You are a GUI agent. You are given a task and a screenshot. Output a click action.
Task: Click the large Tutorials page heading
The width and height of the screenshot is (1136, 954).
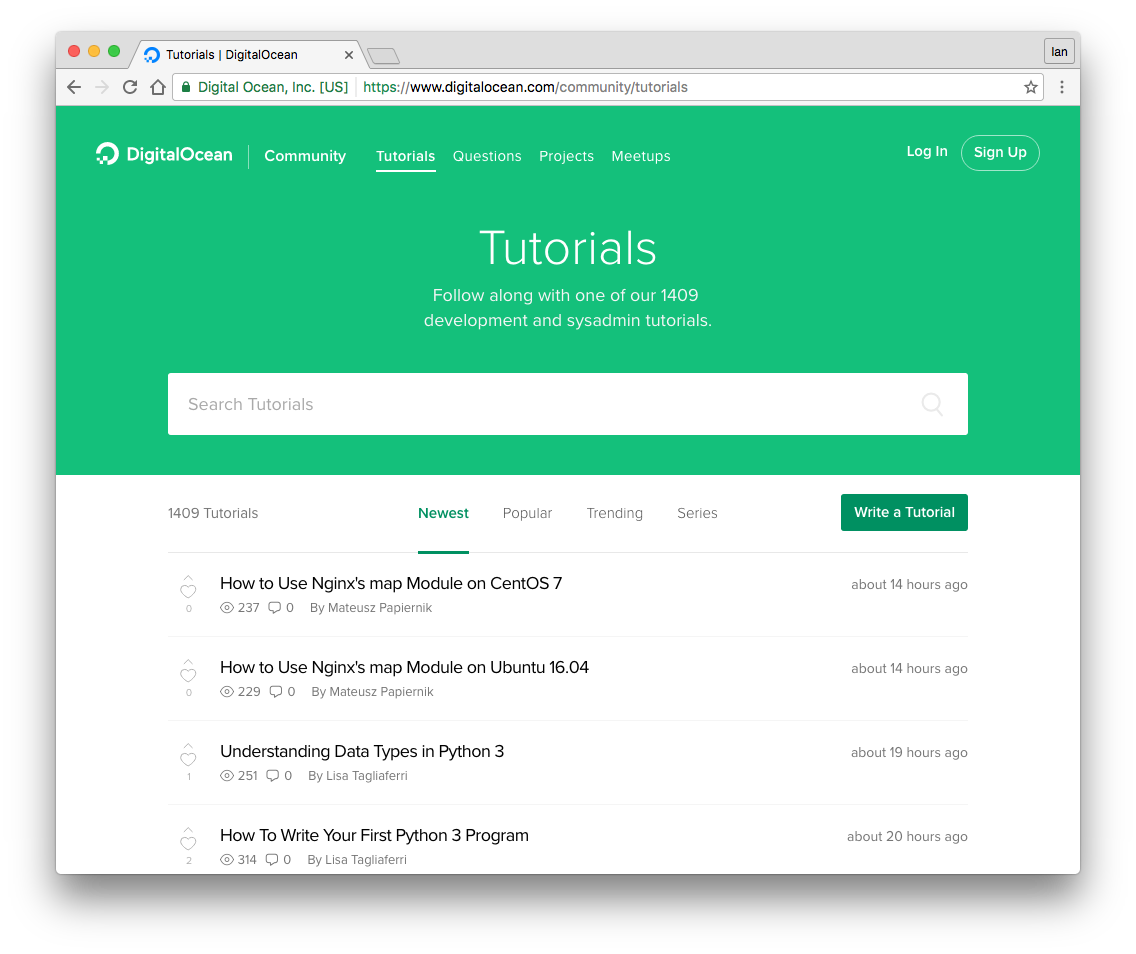click(568, 248)
